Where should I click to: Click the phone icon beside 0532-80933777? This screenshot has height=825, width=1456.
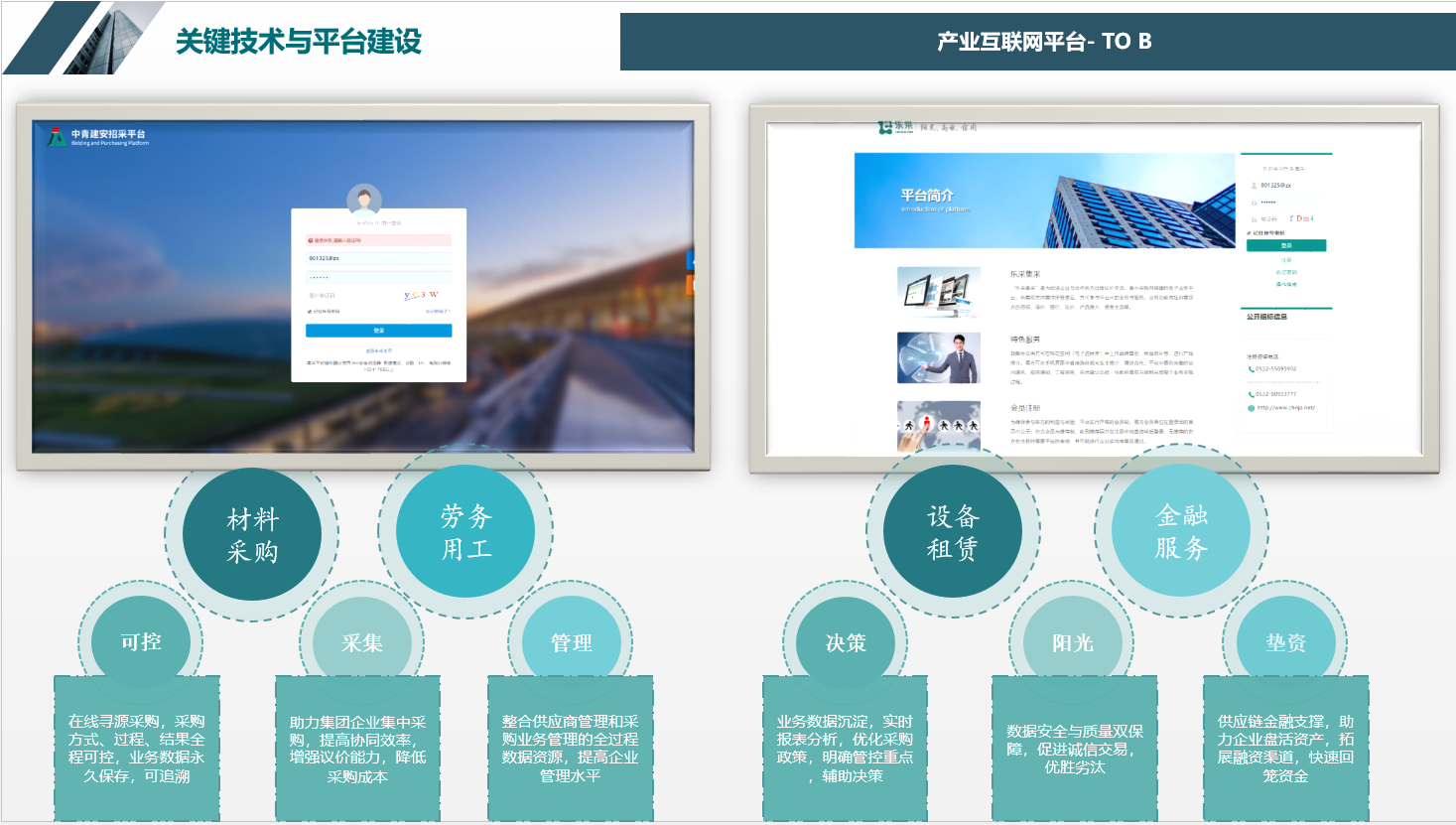[1251, 394]
